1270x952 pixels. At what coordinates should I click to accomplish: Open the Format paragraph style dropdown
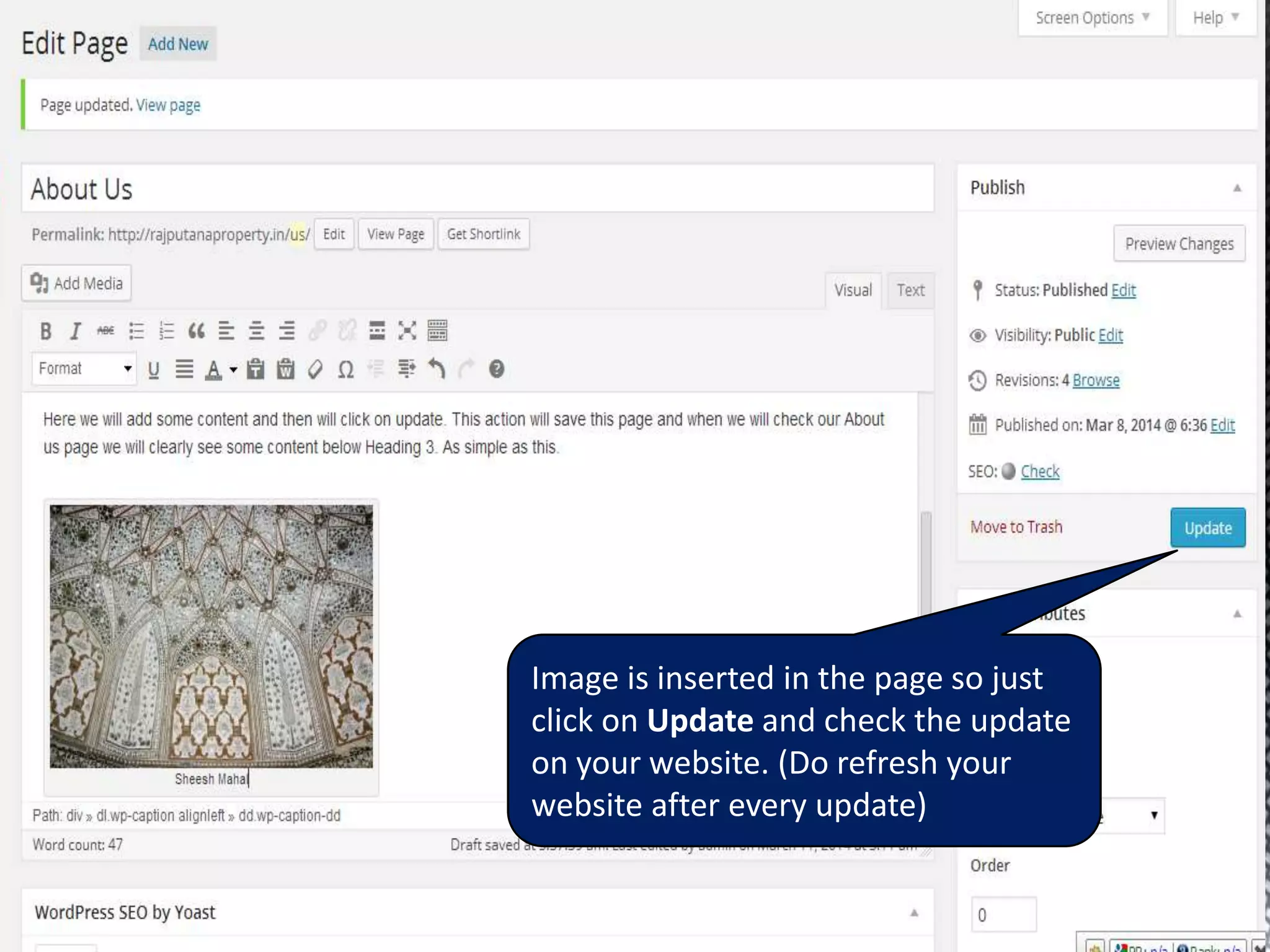click(x=84, y=369)
